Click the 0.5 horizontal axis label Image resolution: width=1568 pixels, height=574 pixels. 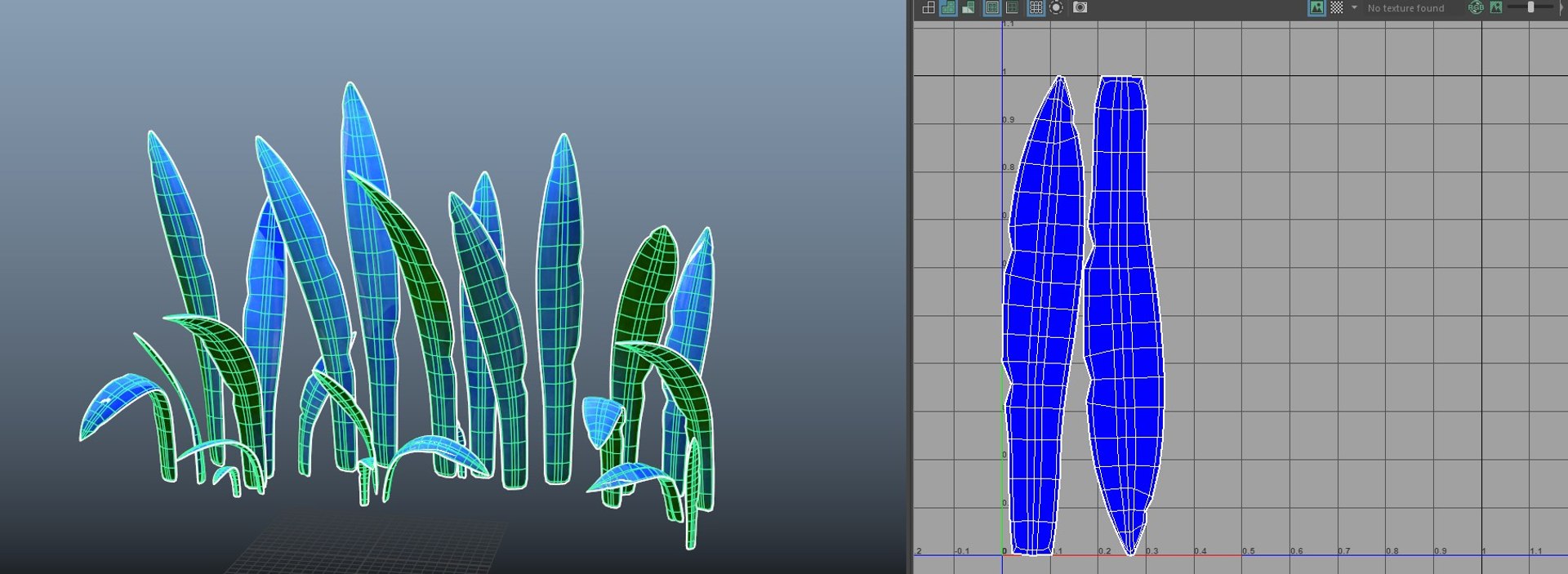1248,551
